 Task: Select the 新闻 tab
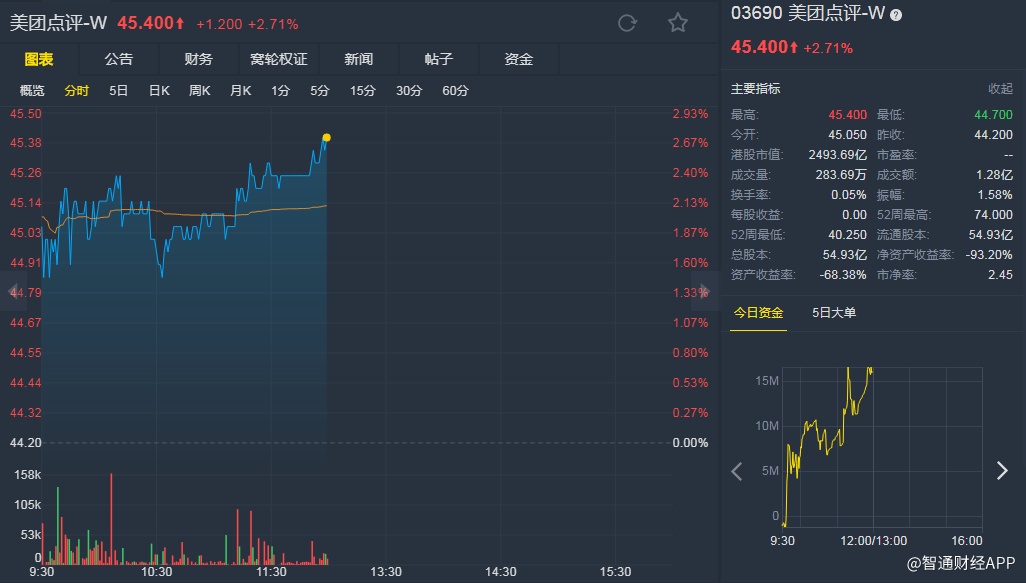tap(359, 59)
